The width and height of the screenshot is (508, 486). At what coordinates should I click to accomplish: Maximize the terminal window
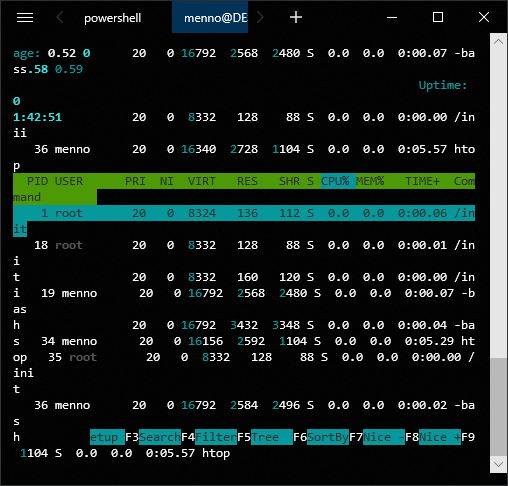(x=438, y=17)
